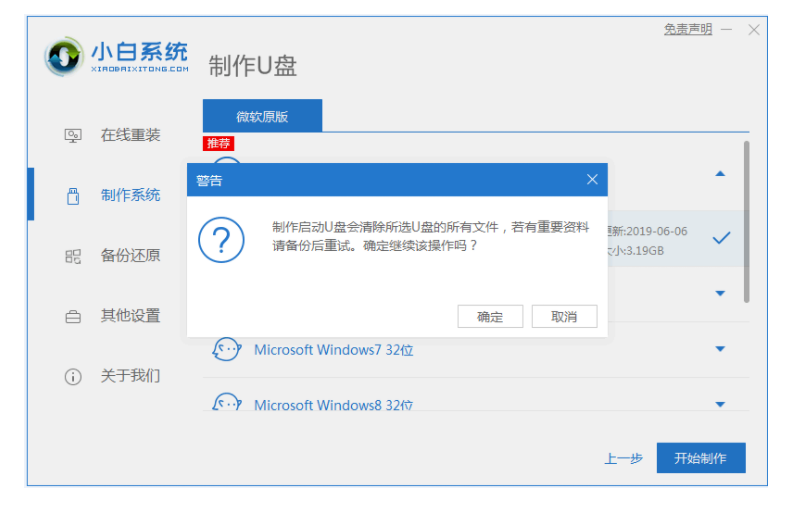Close the 警告 dialog
This screenshot has width=793, height=509.
pyautogui.click(x=592, y=179)
